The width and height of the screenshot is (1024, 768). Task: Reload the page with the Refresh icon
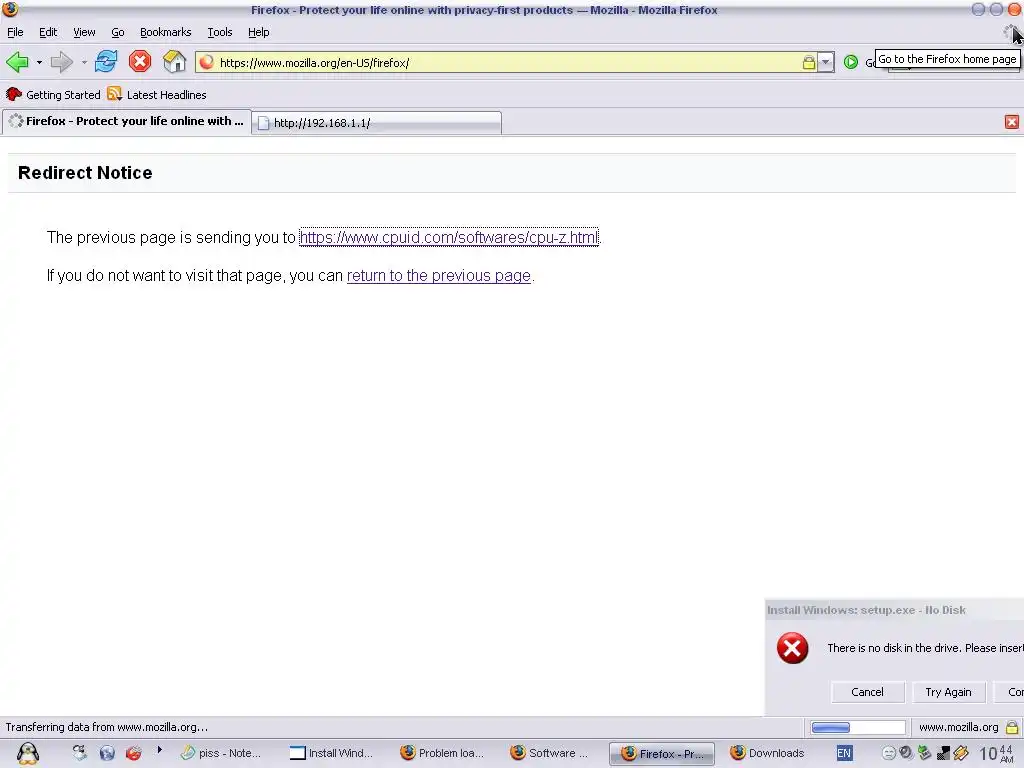click(106, 62)
